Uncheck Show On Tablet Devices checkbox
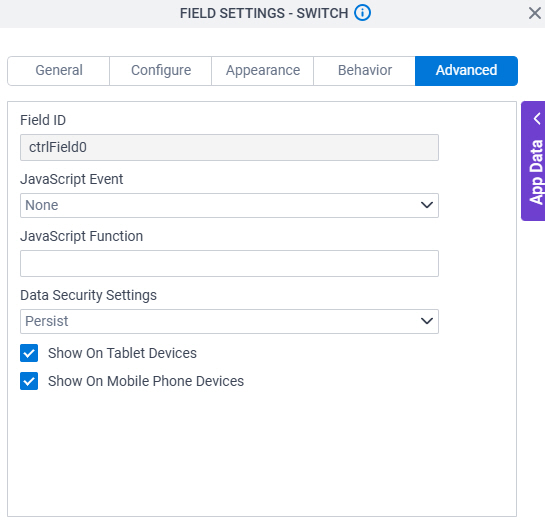 pyautogui.click(x=29, y=353)
